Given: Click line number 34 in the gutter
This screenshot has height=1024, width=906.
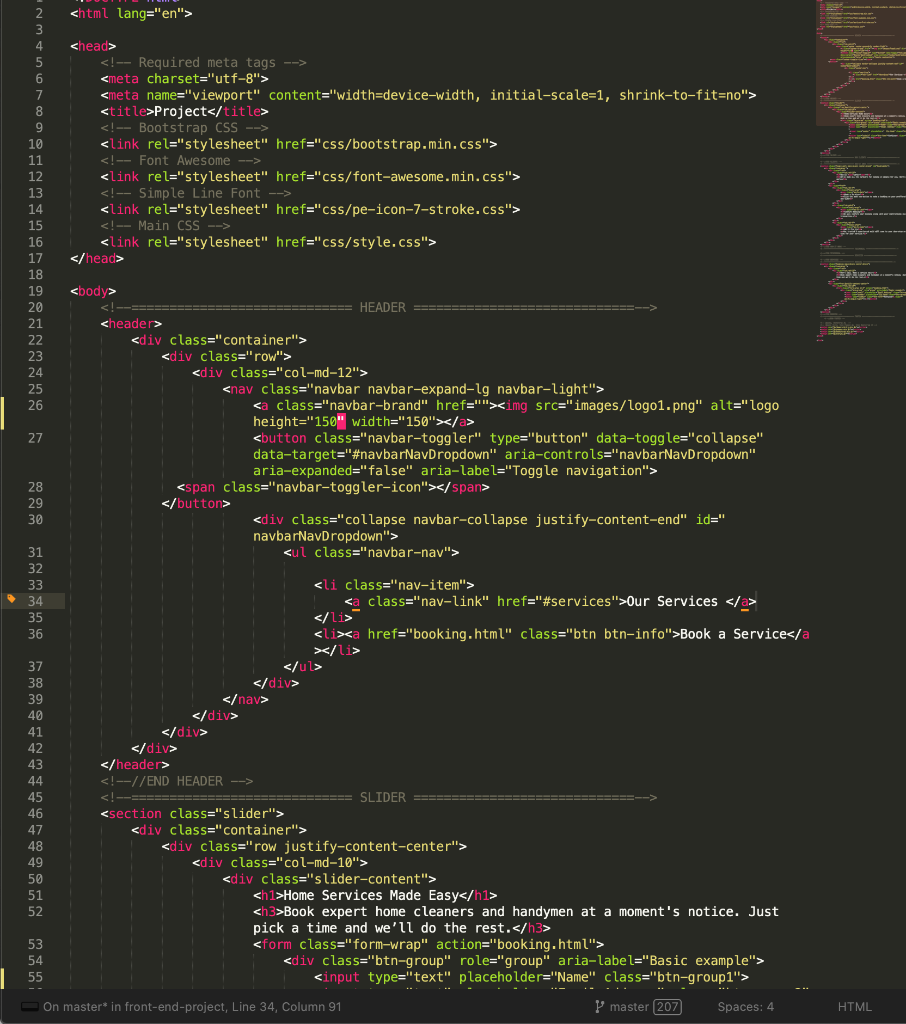Looking at the screenshot, I should 35,601.
